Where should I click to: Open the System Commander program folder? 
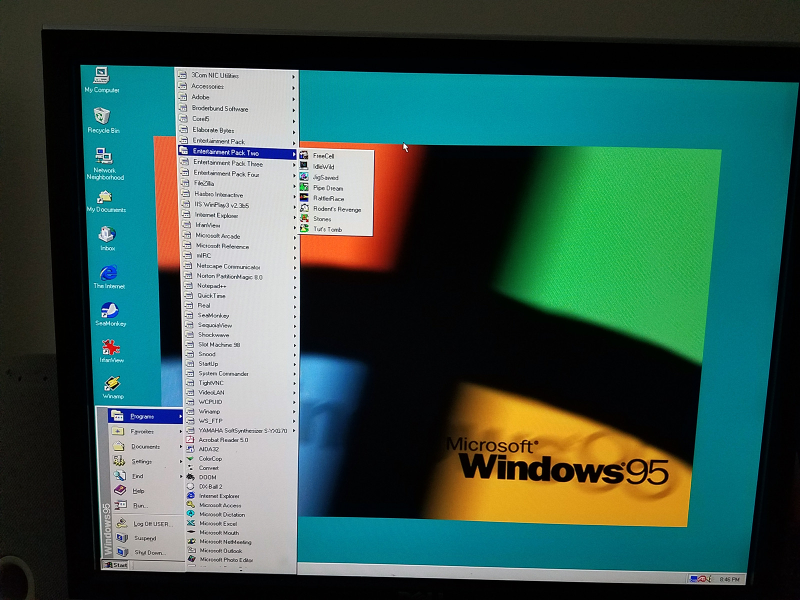240,373
